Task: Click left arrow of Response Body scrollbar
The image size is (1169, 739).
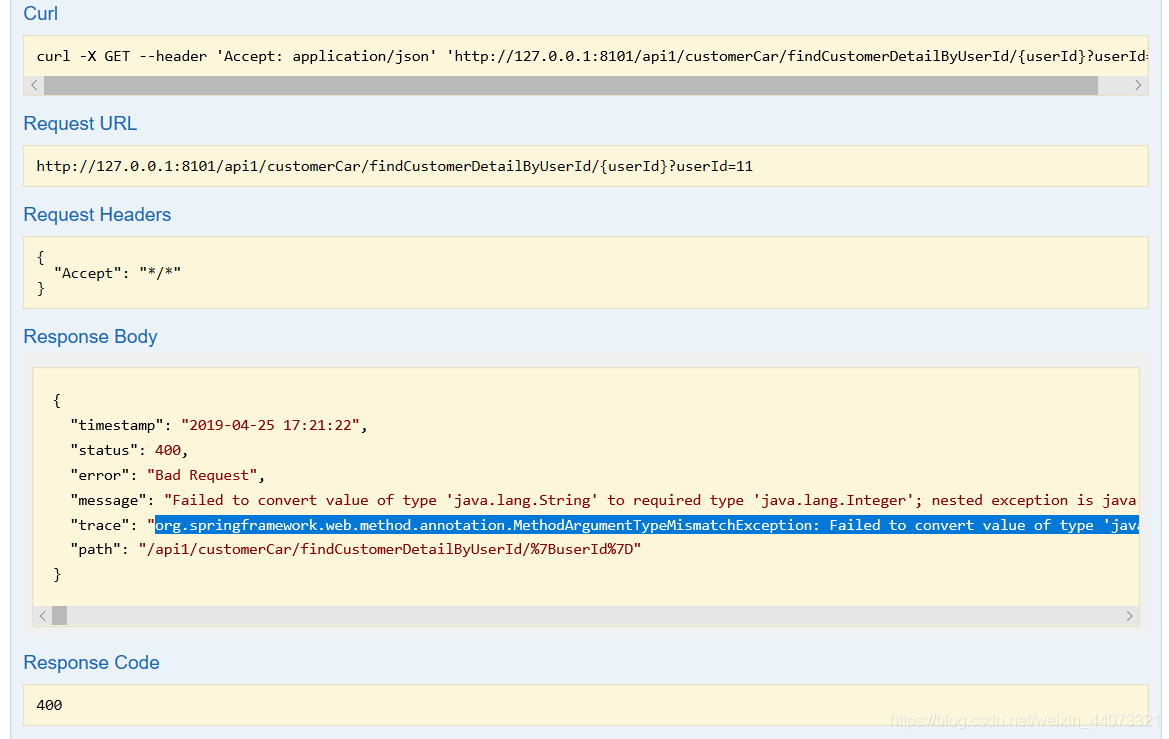Action: (x=42, y=616)
